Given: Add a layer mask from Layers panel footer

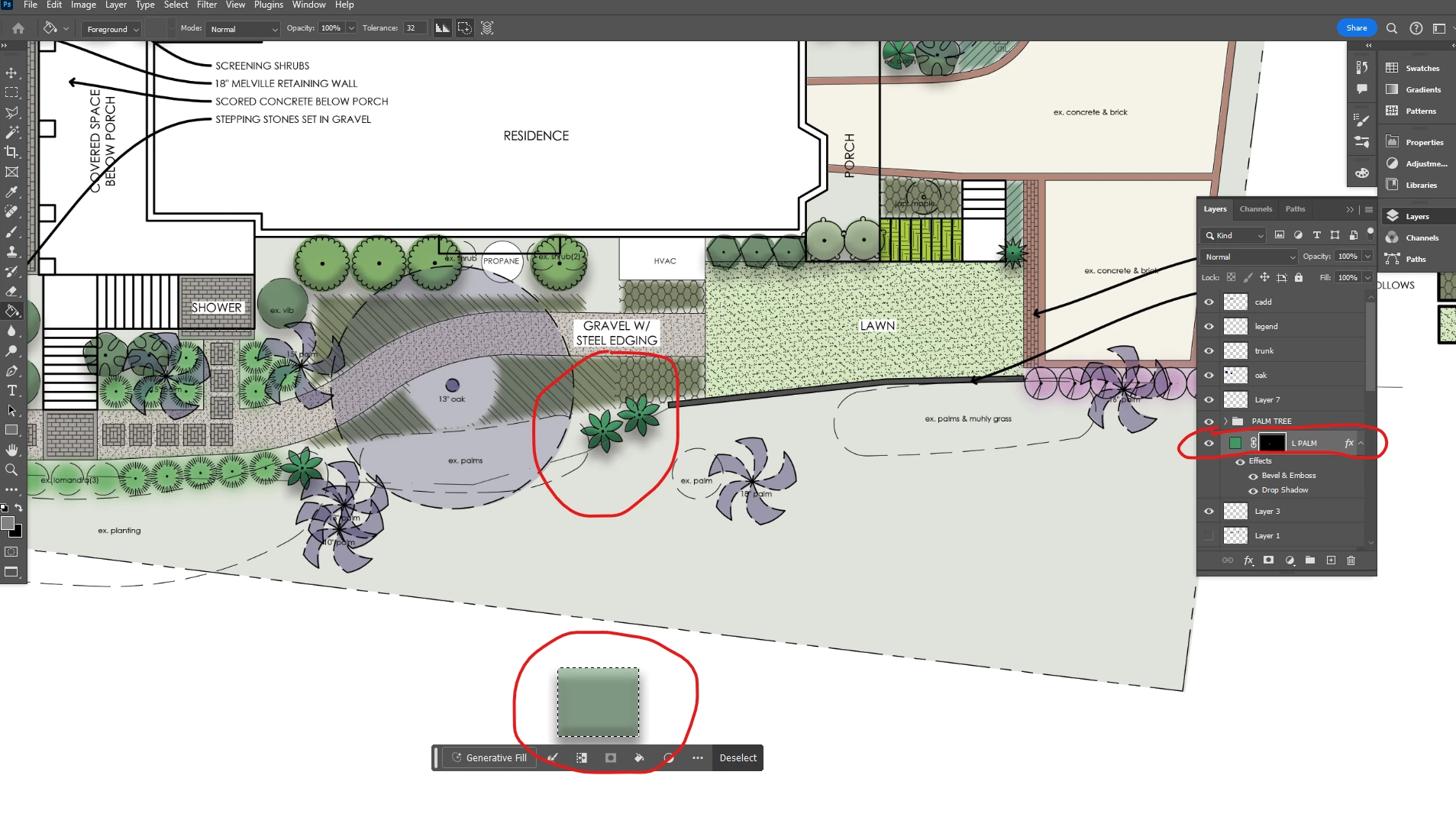Looking at the screenshot, I should click(x=1268, y=560).
